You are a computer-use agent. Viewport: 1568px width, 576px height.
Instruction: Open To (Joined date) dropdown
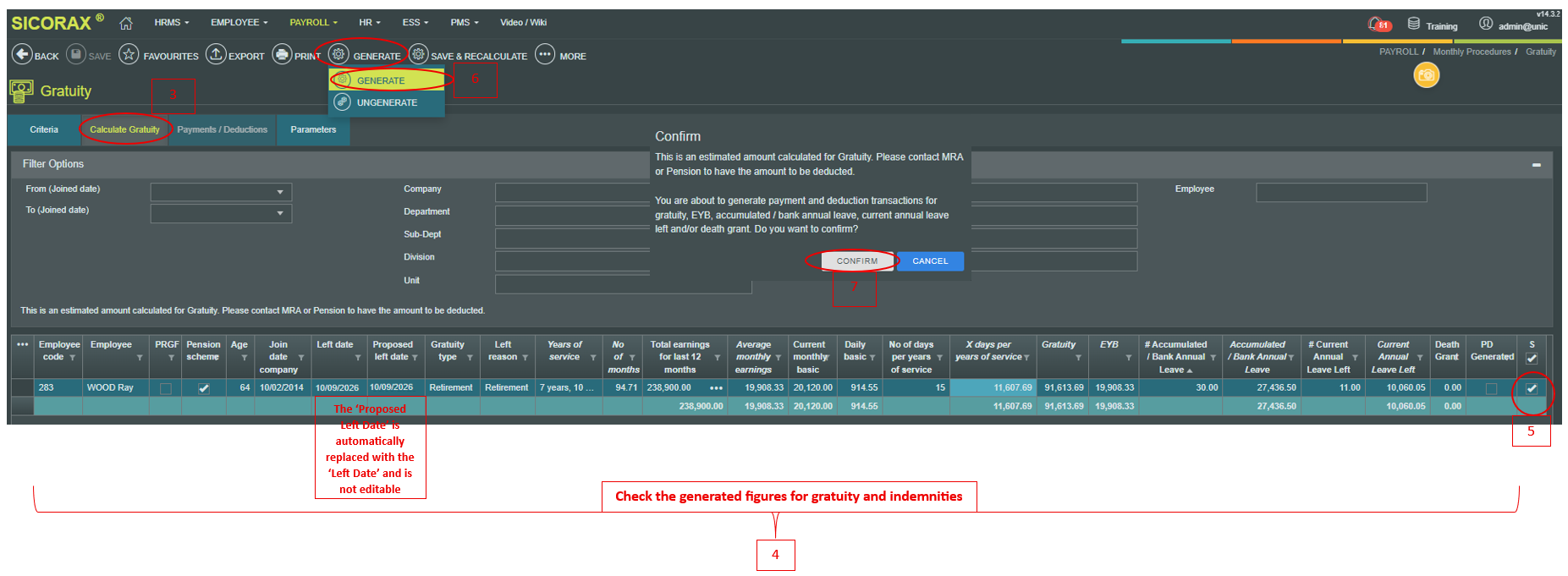279,213
